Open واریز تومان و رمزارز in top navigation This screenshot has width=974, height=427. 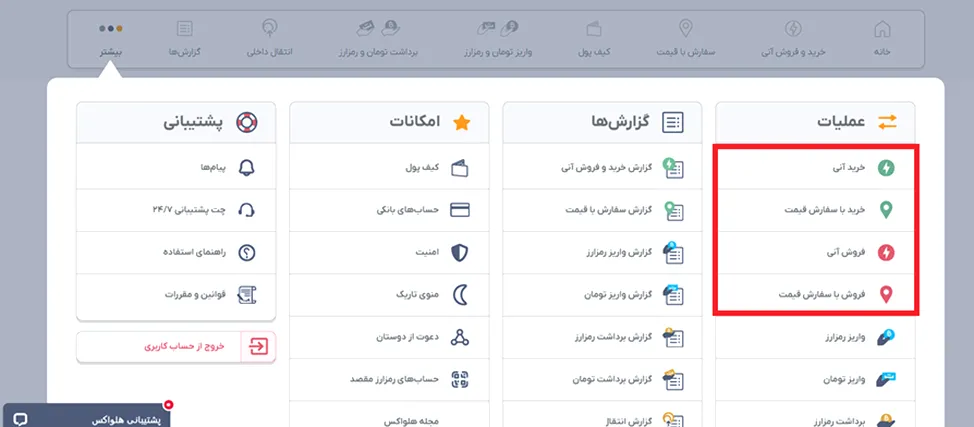tap(498, 39)
